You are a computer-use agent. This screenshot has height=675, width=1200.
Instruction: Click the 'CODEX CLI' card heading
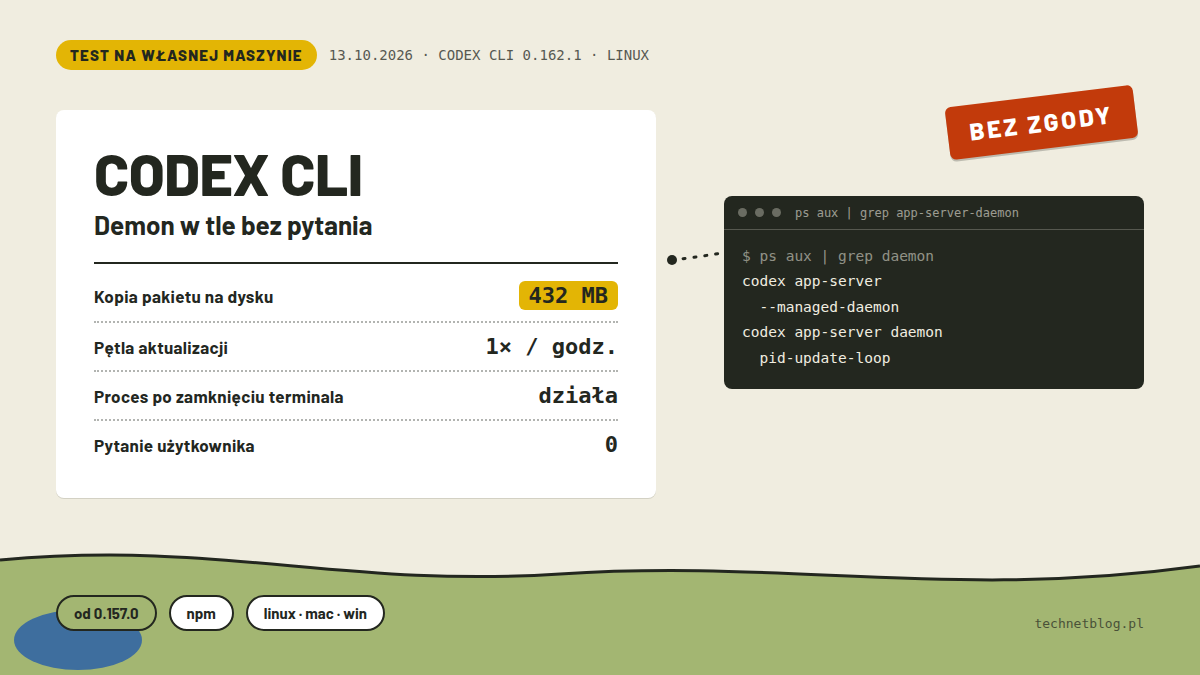pyautogui.click(x=228, y=175)
